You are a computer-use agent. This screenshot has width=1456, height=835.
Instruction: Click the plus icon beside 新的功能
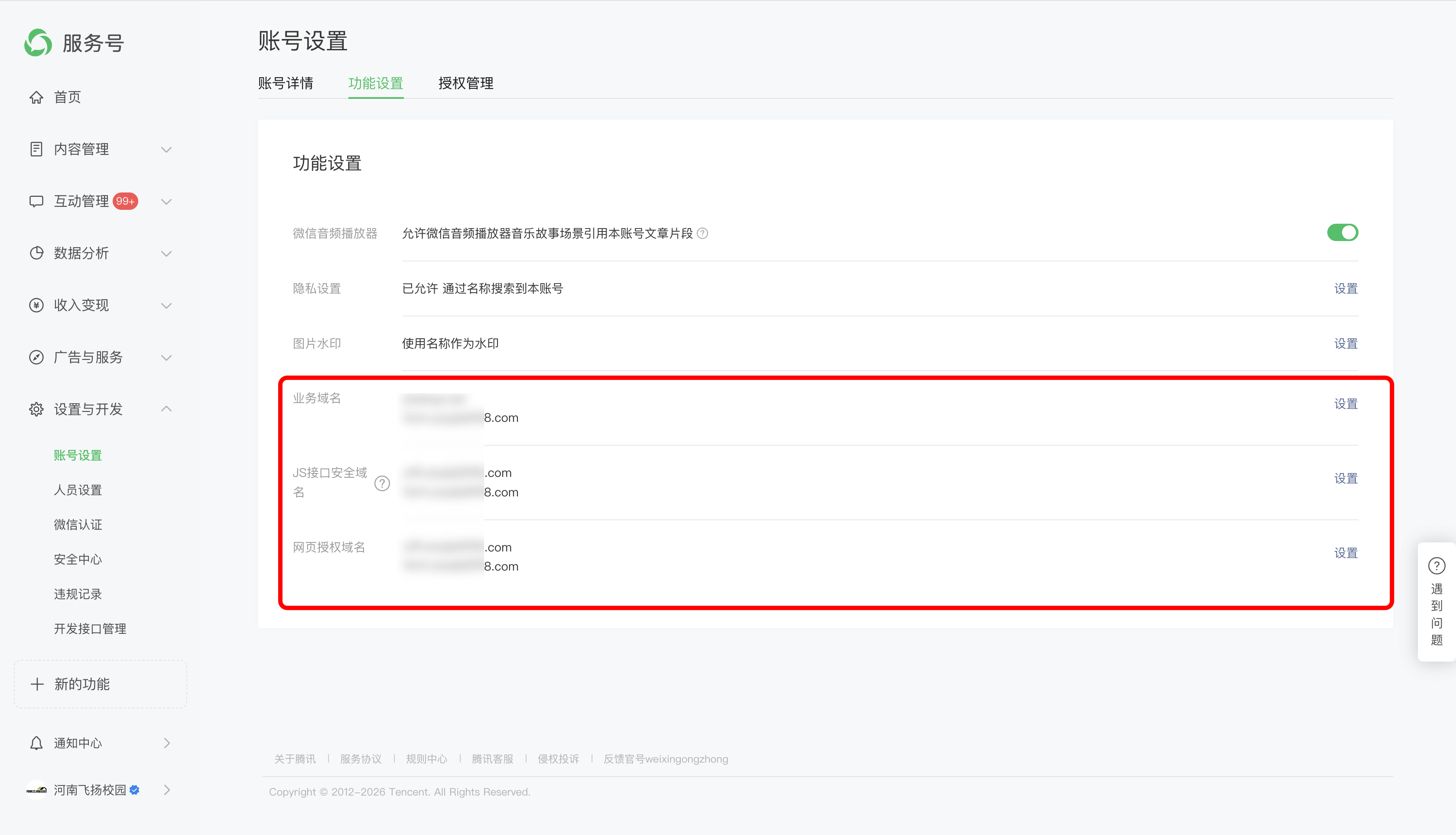pyautogui.click(x=37, y=684)
